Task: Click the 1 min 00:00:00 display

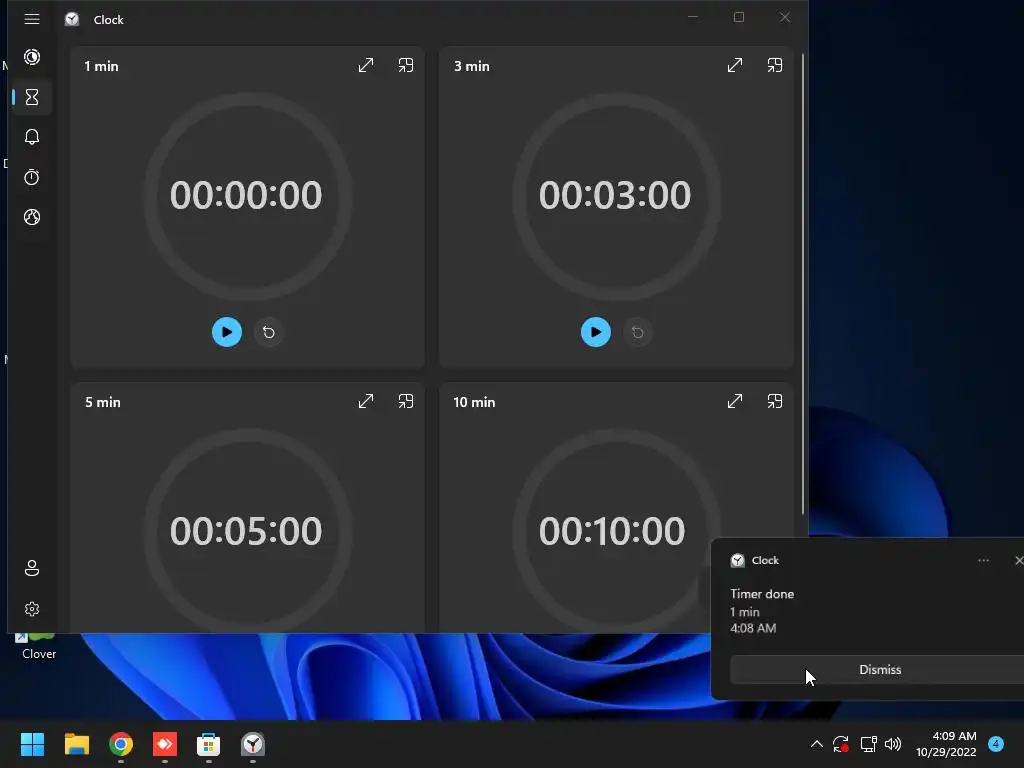Action: 246,195
